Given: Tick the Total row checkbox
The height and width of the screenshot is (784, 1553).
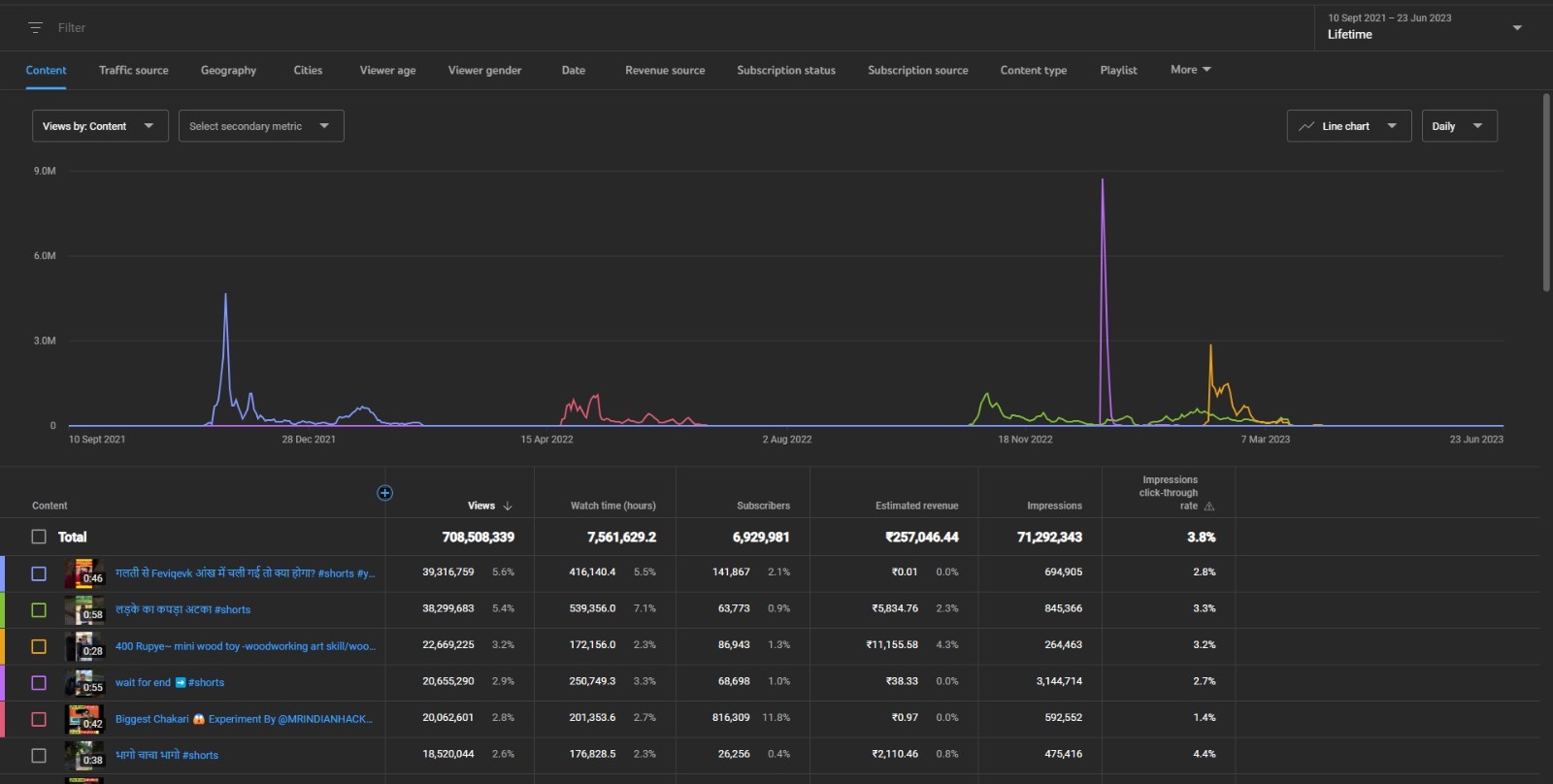Looking at the screenshot, I should (x=39, y=537).
